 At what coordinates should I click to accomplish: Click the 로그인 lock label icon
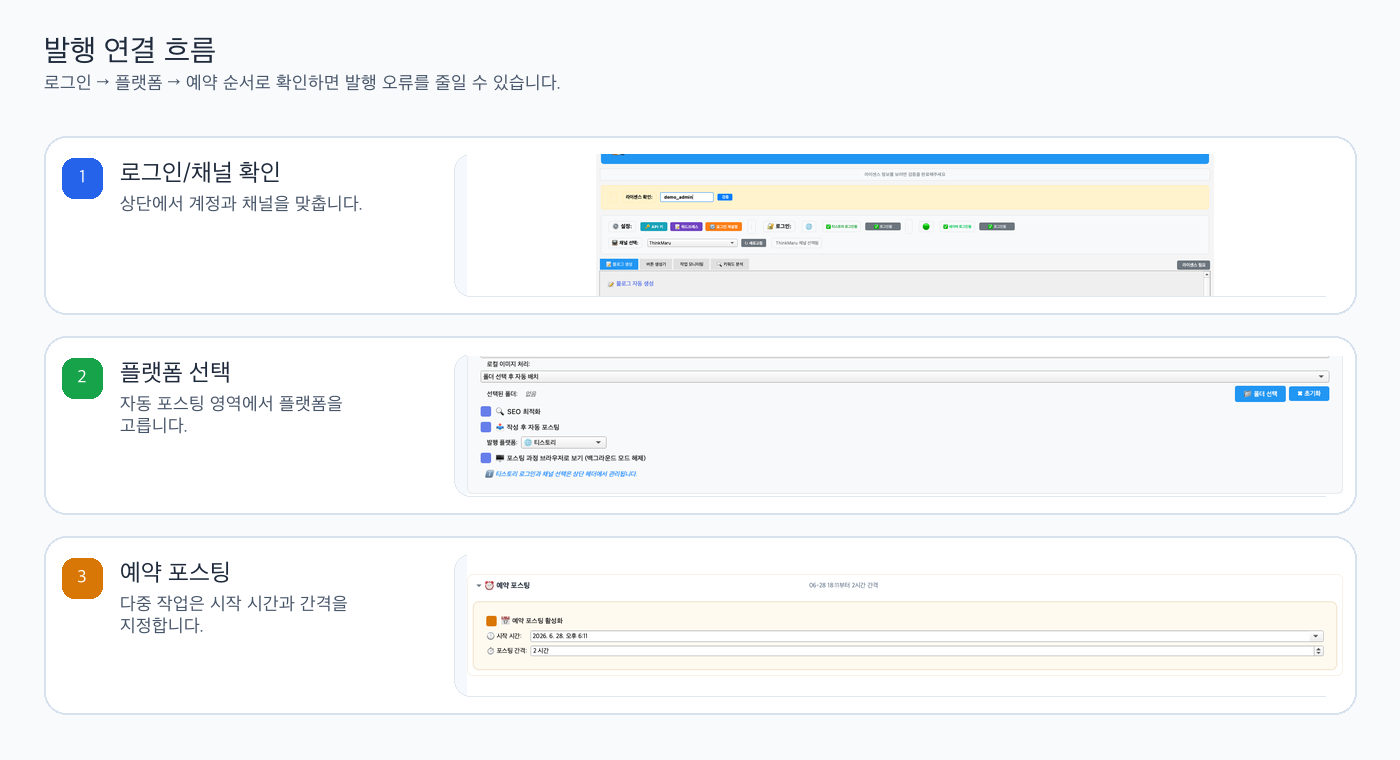click(x=770, y=226)
